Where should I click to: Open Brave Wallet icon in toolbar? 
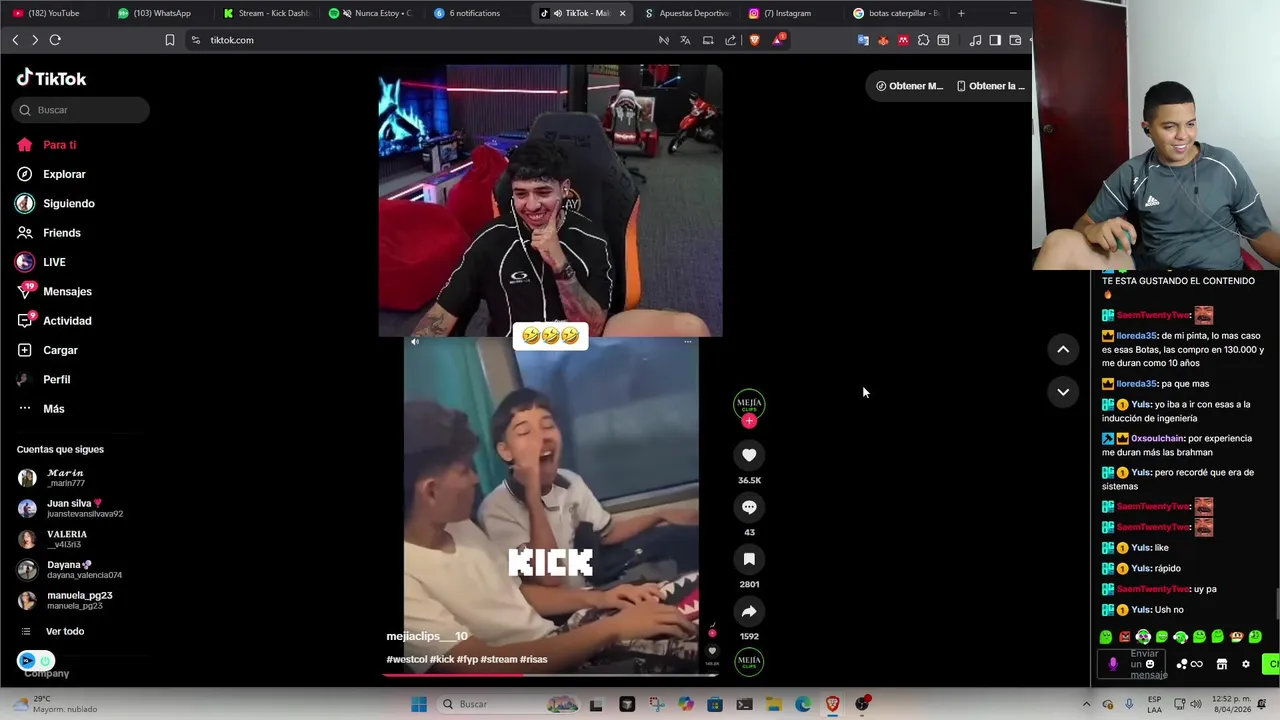(x=1015, y=40)
